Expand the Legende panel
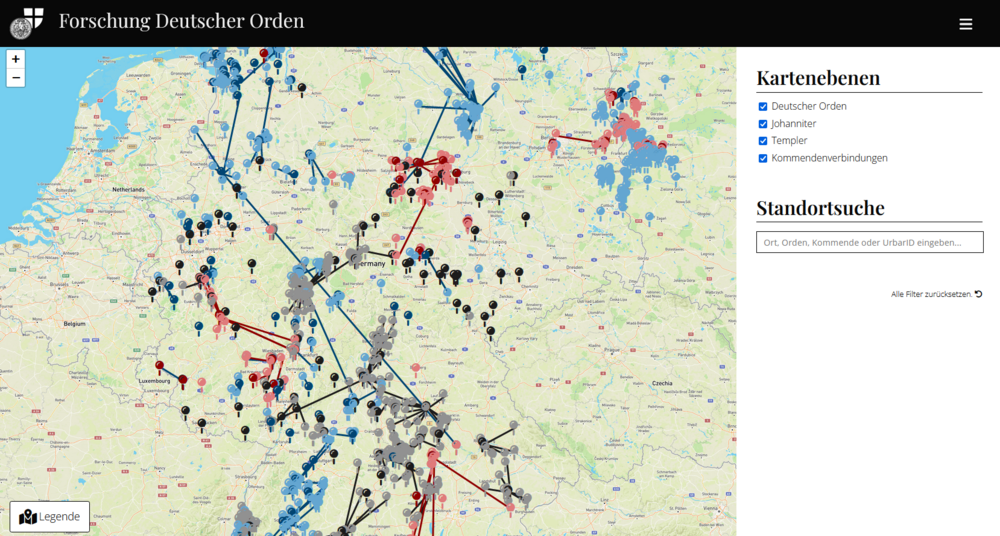The image size is (1000, 536). point(50,517)
